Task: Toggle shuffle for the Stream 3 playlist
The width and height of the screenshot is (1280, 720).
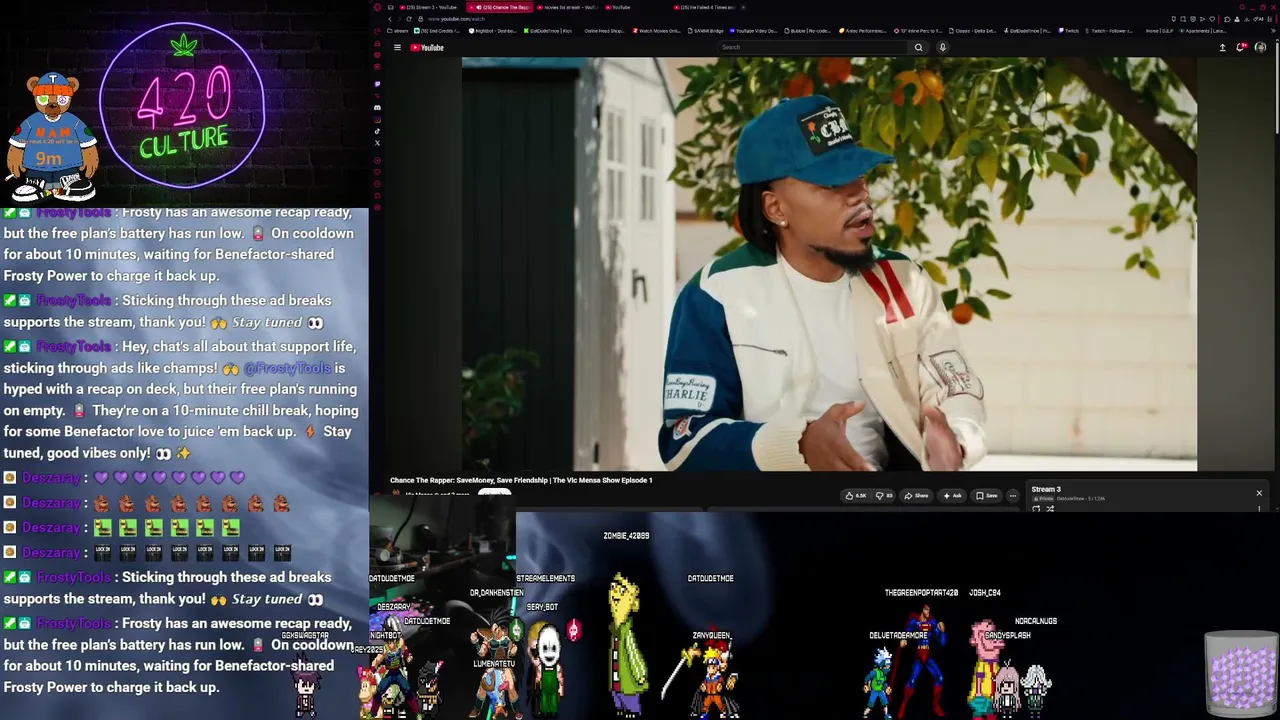Action: coord(1050,509)
